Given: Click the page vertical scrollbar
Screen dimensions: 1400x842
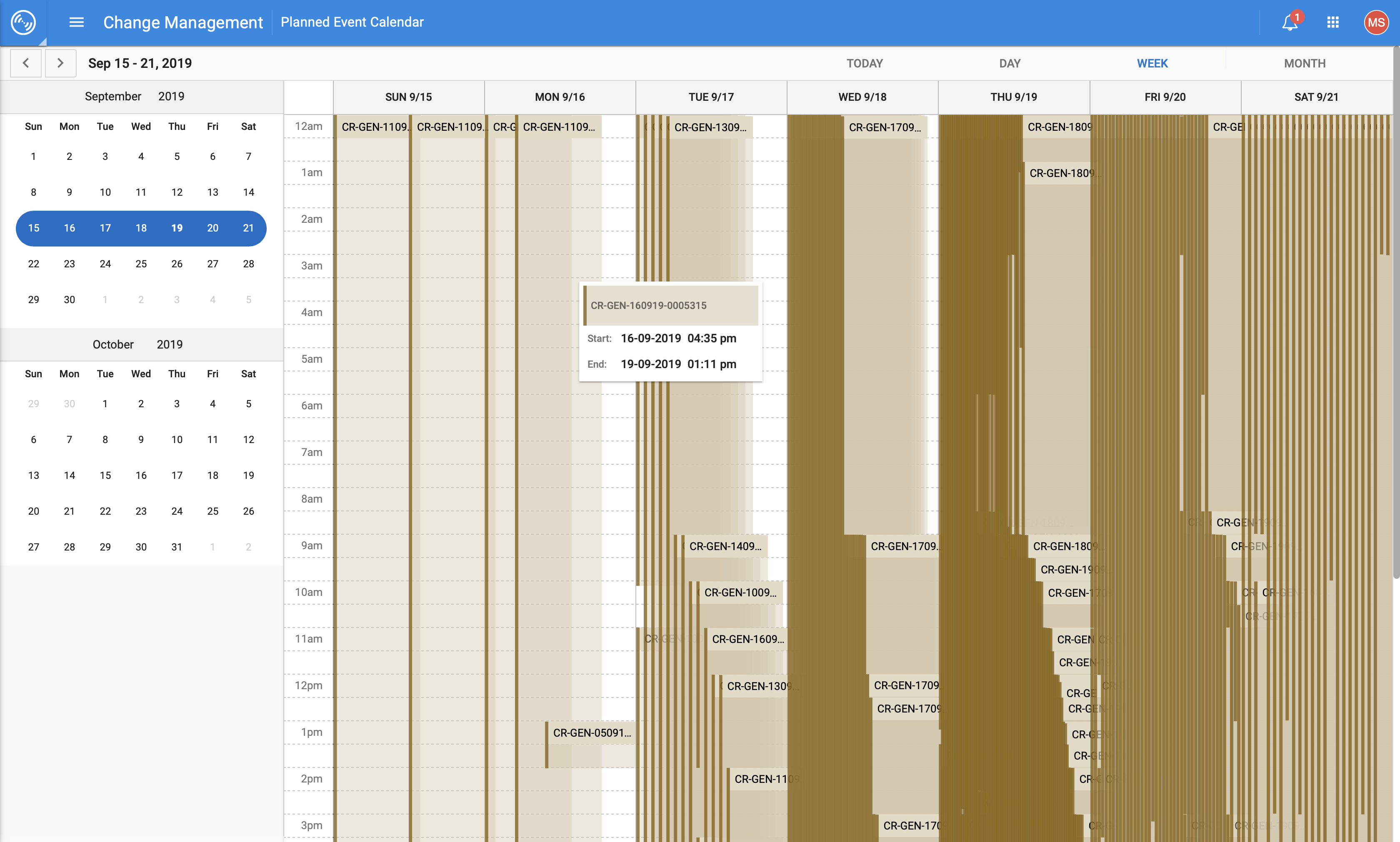Looking at the screenshot, I should 1396,312.
